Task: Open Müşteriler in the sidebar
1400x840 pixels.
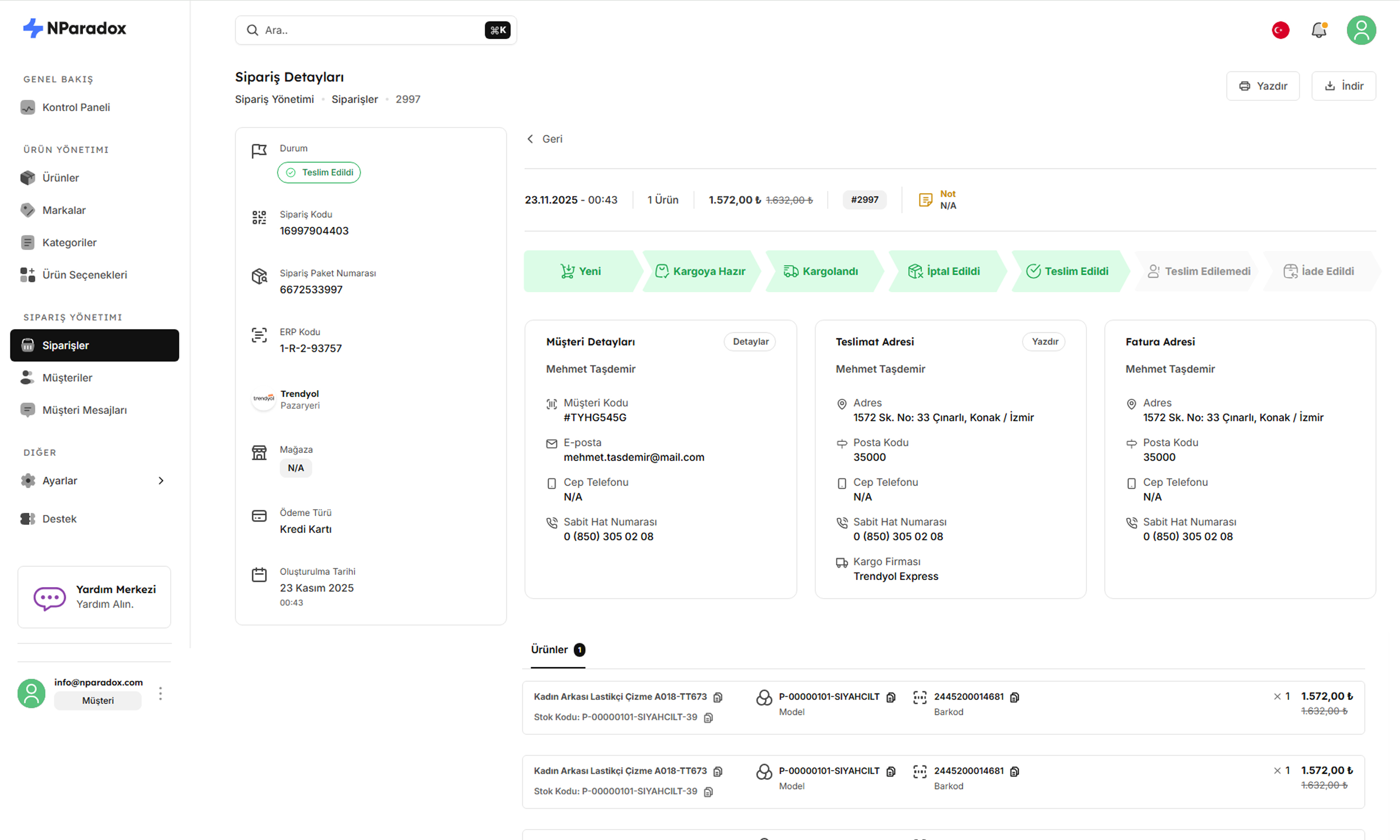Action: pyautogui.click(x=67, y=378)
